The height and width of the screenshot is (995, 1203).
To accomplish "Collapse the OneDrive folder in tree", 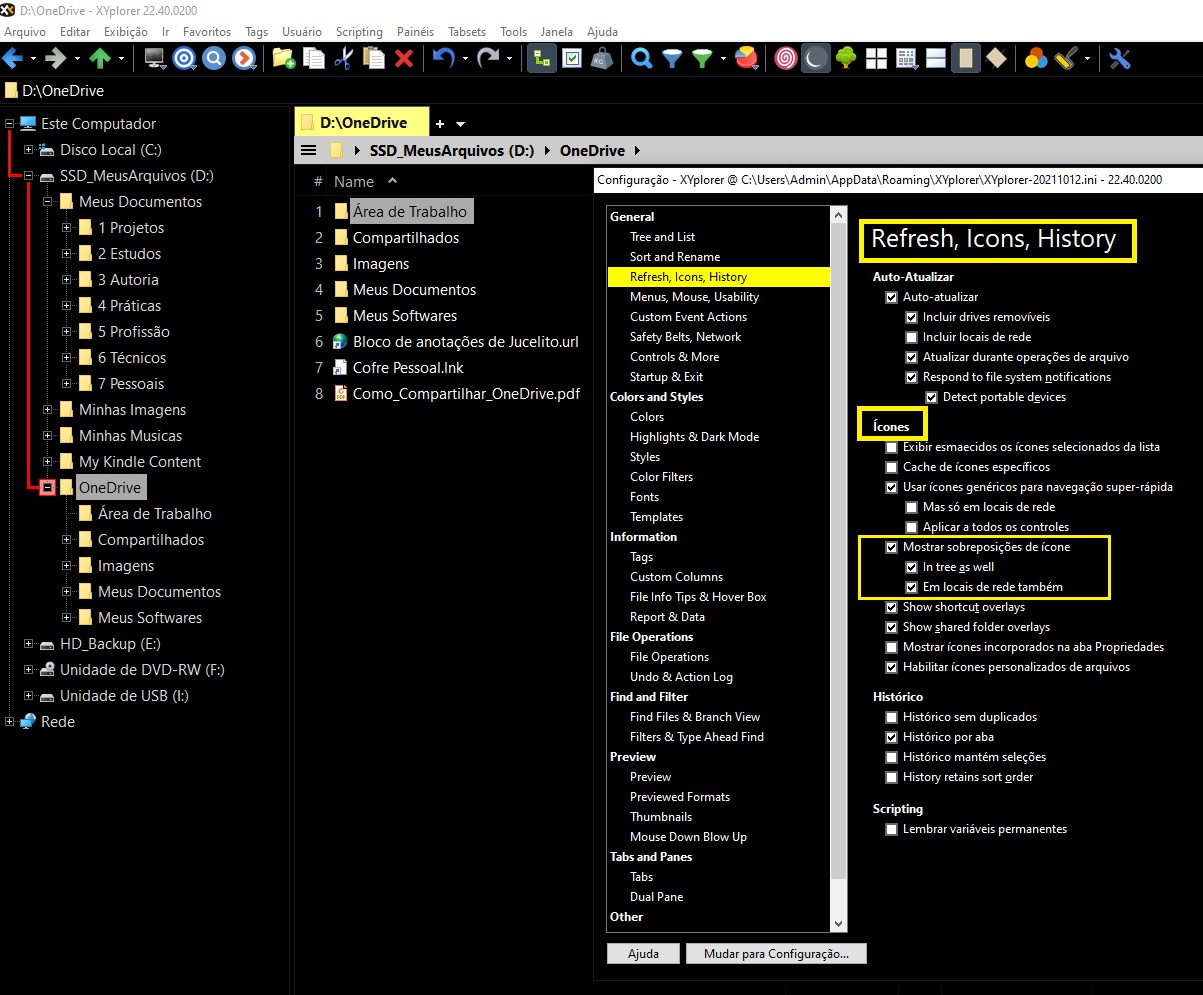I will click(x=47, y=488).
